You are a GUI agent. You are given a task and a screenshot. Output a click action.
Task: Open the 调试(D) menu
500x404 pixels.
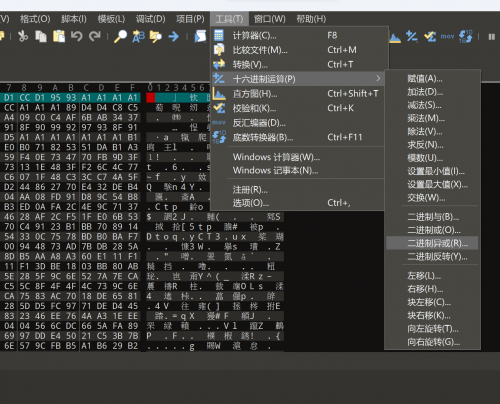(150, 19)
